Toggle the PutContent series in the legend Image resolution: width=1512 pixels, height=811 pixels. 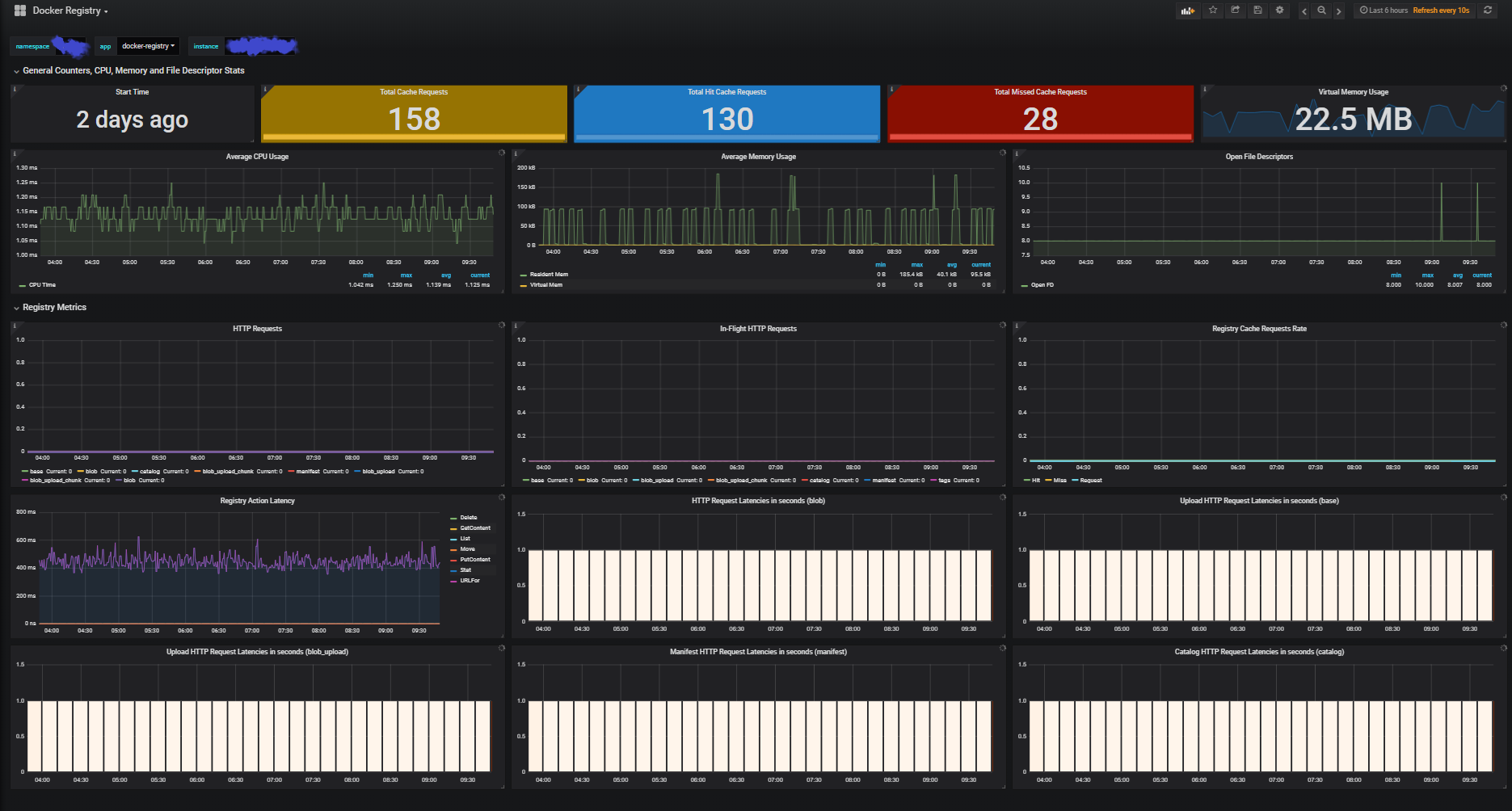[475, 560]
